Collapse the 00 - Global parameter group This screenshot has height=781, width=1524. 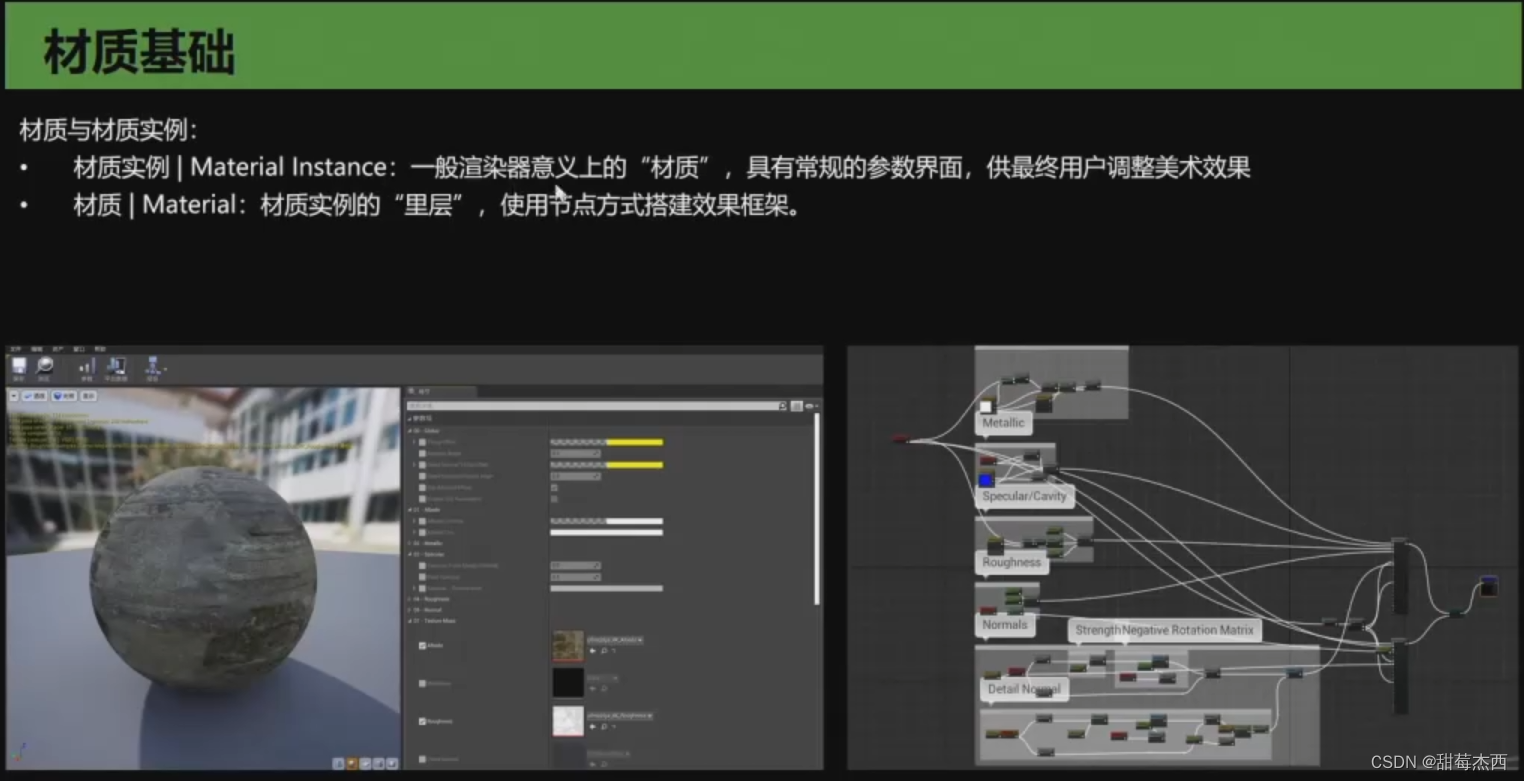click(409, 431)
